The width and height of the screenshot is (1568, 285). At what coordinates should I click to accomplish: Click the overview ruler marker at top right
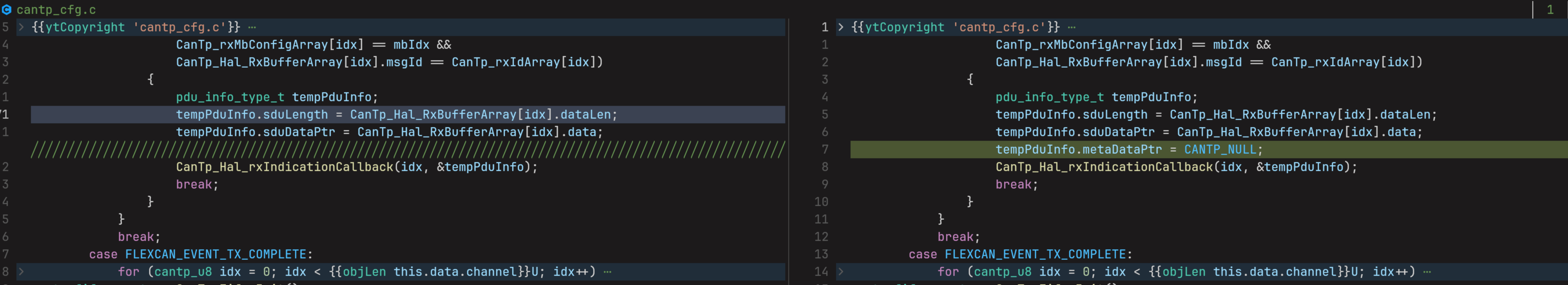[x=1550, y=10]
